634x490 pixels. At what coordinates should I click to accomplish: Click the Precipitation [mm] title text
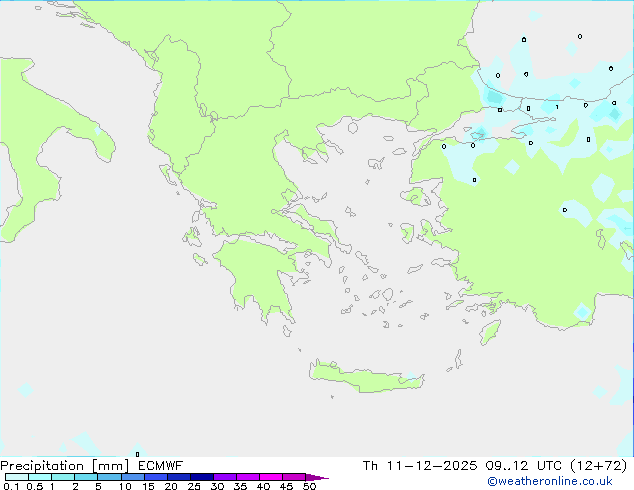coord(64,465)
